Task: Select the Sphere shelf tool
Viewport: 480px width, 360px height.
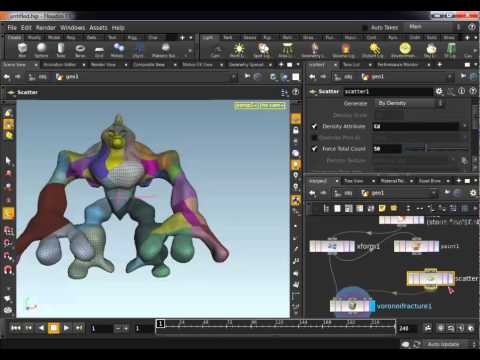Action: 42,49
